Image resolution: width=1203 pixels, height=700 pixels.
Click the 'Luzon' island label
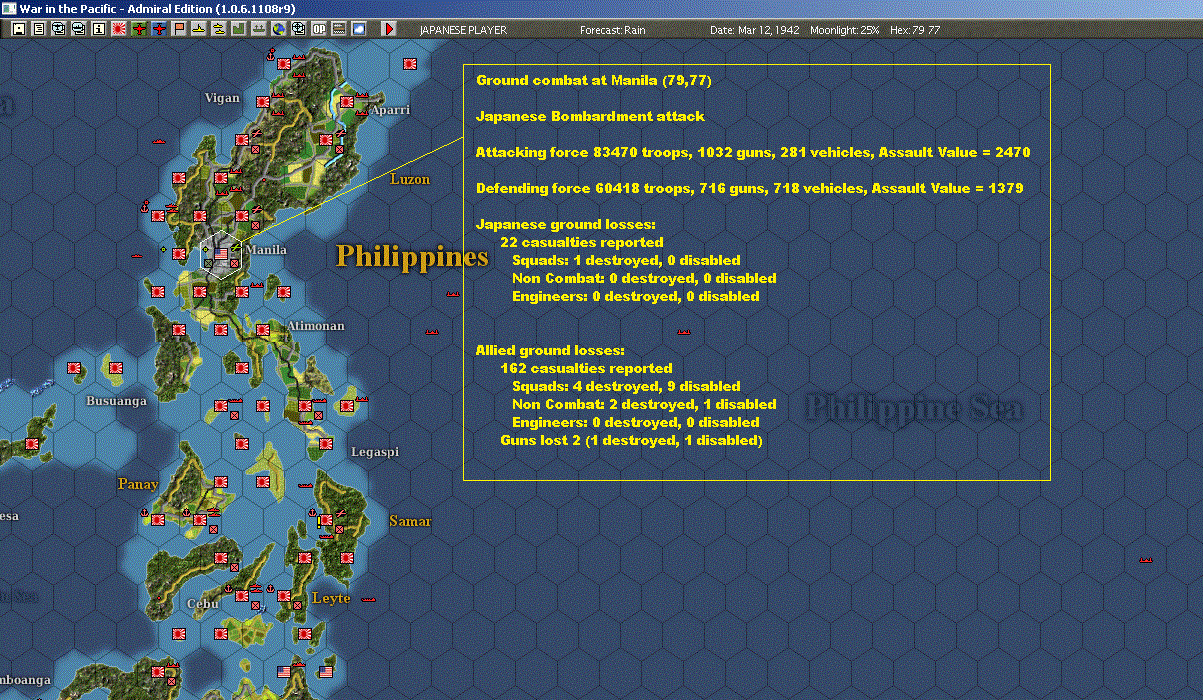[409, 179]
